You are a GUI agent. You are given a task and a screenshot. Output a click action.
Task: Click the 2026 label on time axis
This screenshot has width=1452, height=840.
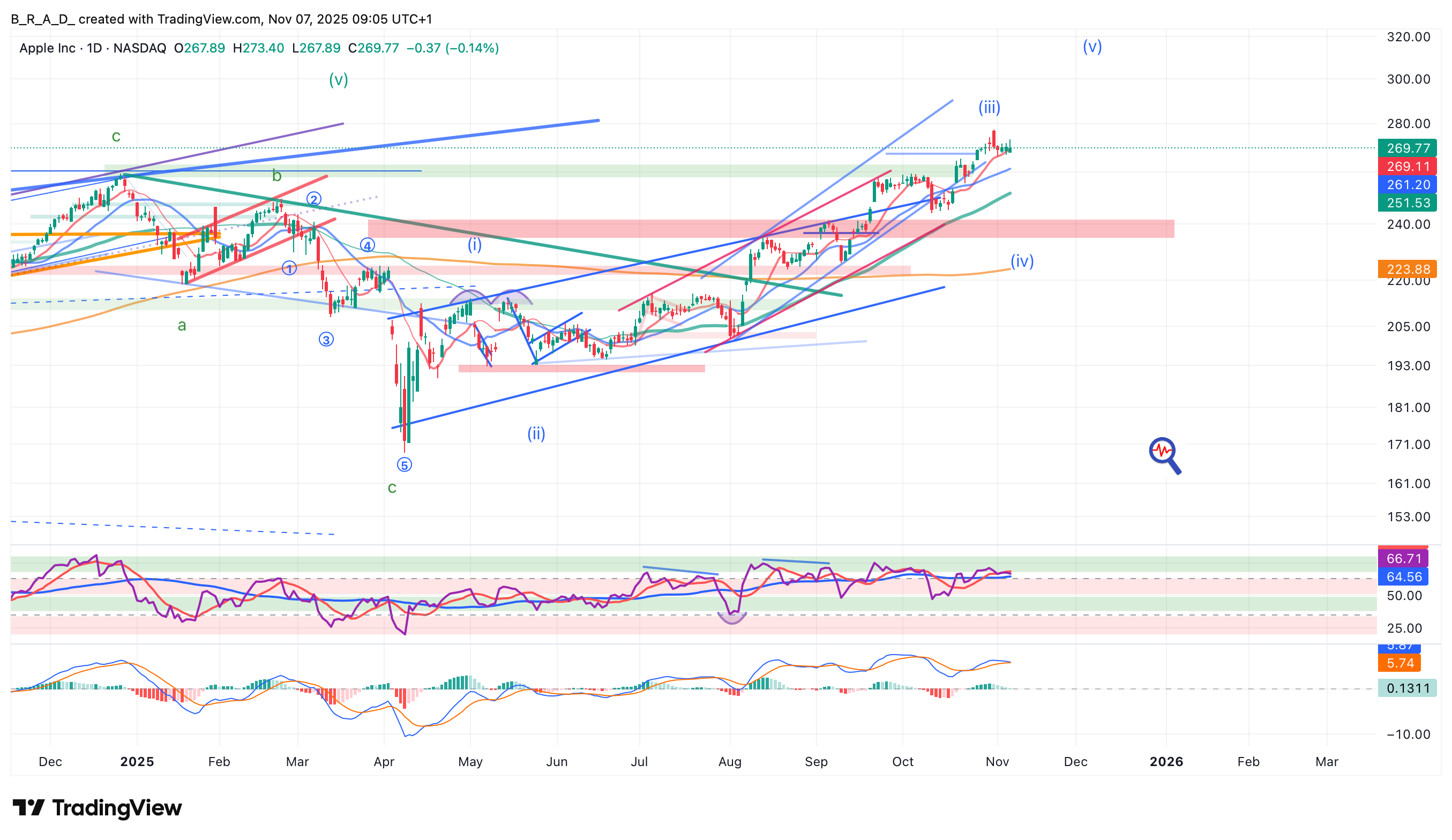[x=1166, y=762]
